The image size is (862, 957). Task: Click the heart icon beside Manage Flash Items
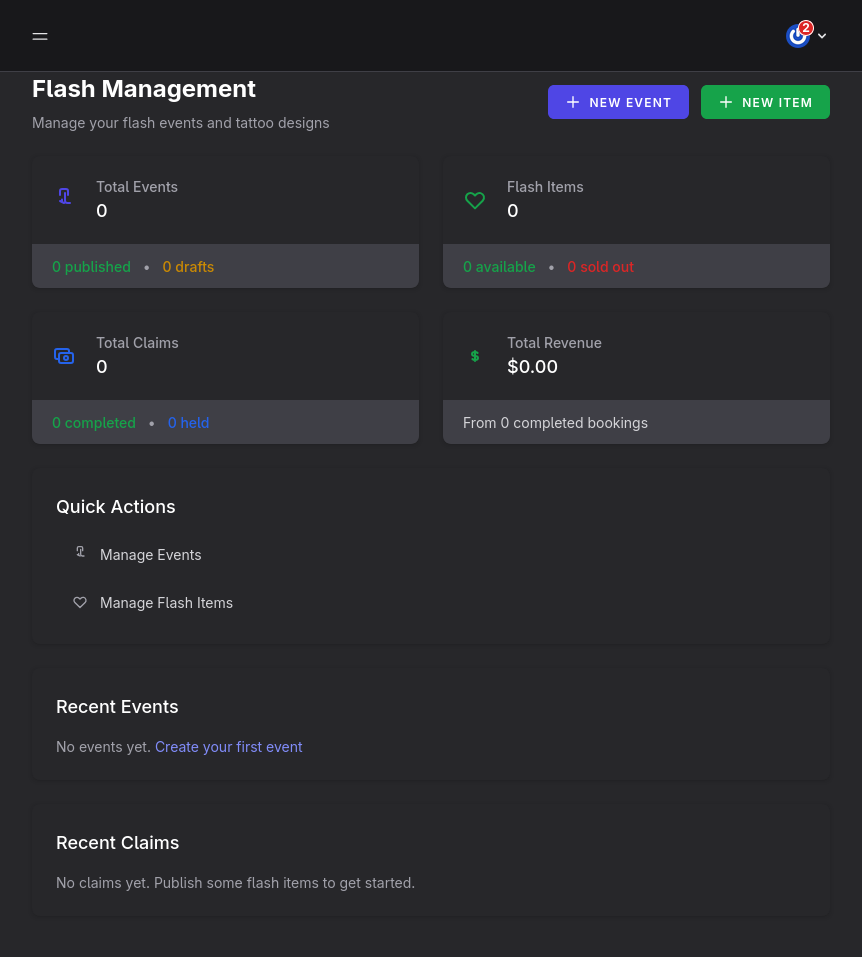[80, 602]
